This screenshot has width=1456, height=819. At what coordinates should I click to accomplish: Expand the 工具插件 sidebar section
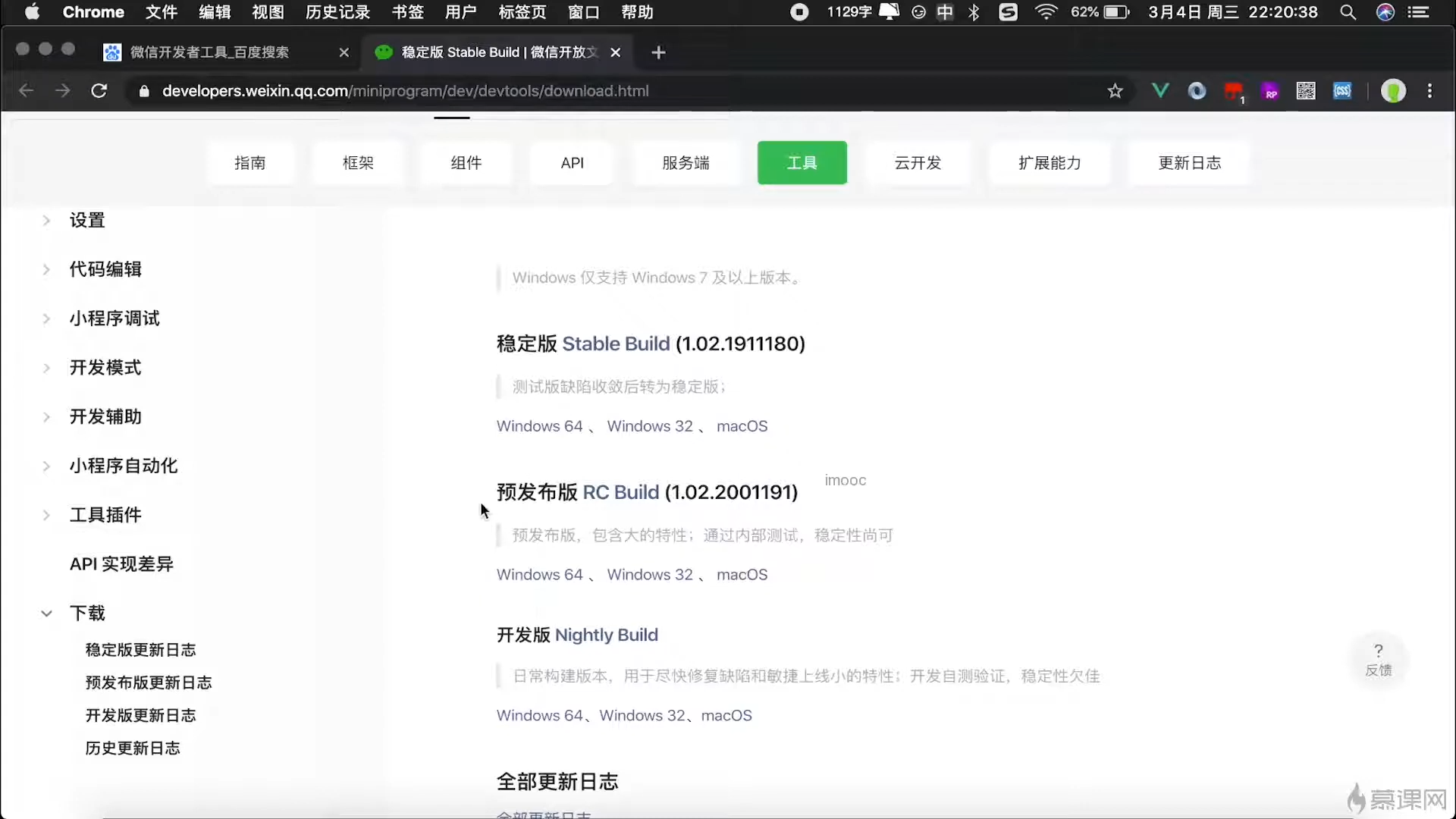point(46,515)
